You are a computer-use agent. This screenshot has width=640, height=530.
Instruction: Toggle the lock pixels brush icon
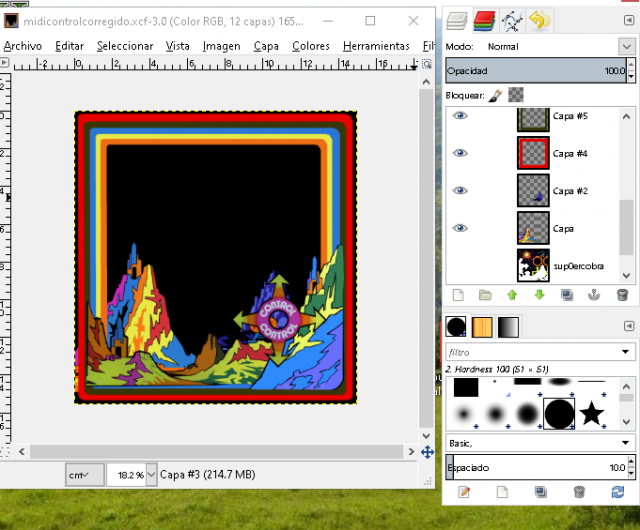(x=495, y=95)
